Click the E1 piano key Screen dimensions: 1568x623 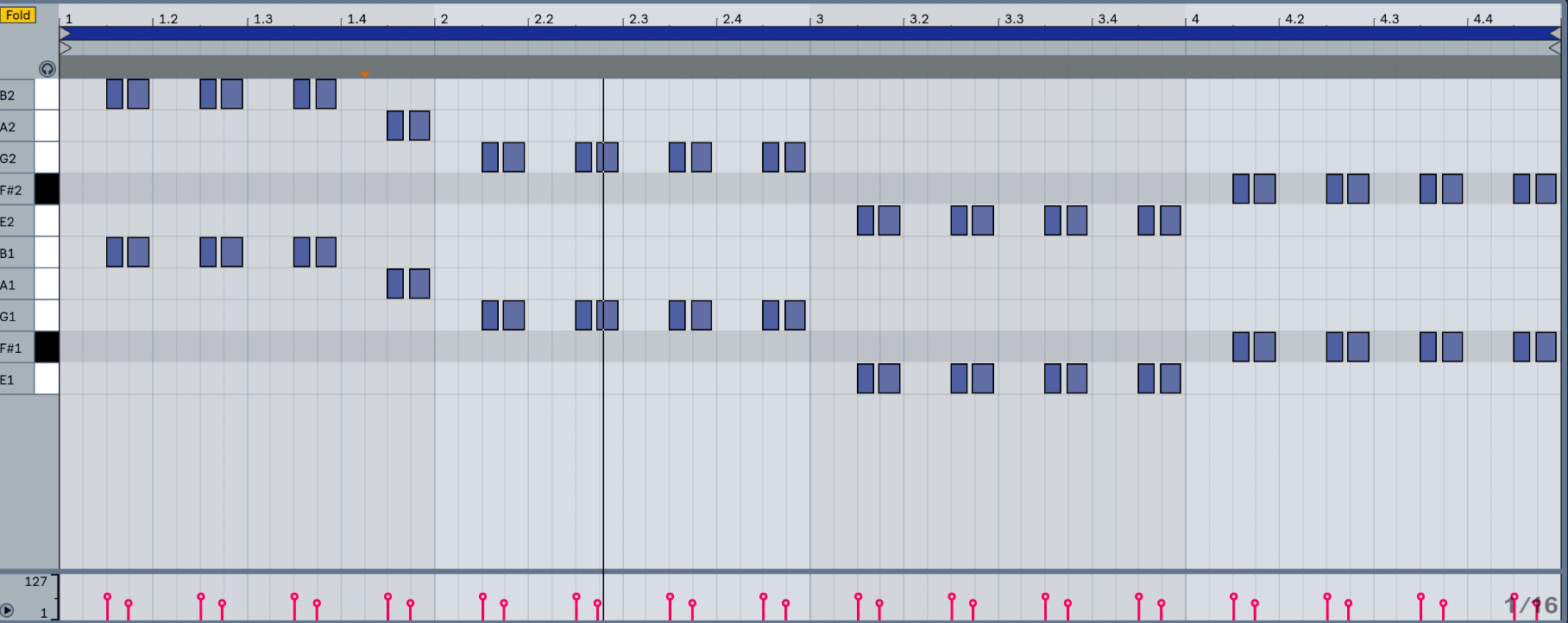[x=47, y=379]
